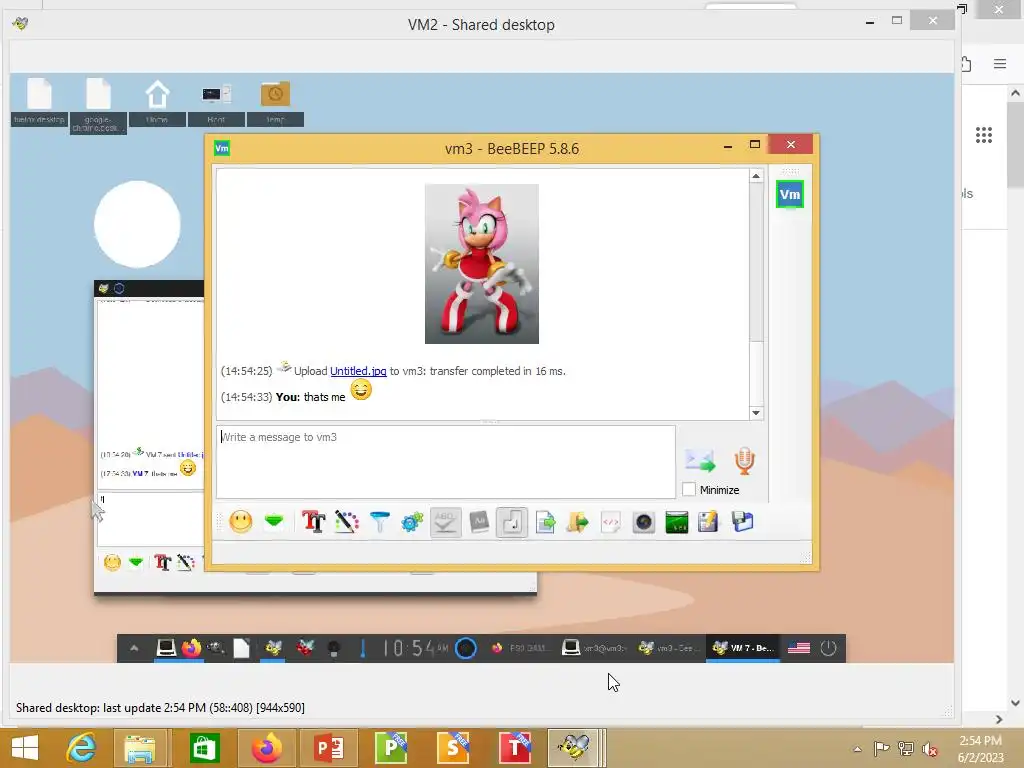Click the green desktop sharing screen icon
Image resolution: width=1024 pixels, height=768 pixels.
click(x=677, y=522)
